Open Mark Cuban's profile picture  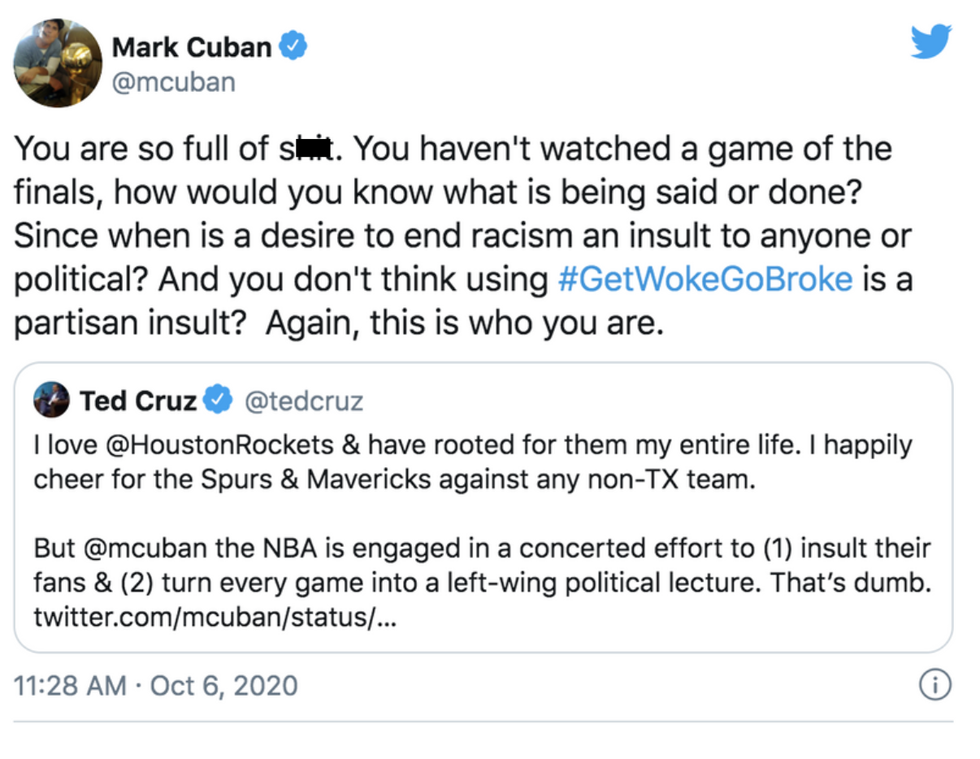(x=58, y=63)
